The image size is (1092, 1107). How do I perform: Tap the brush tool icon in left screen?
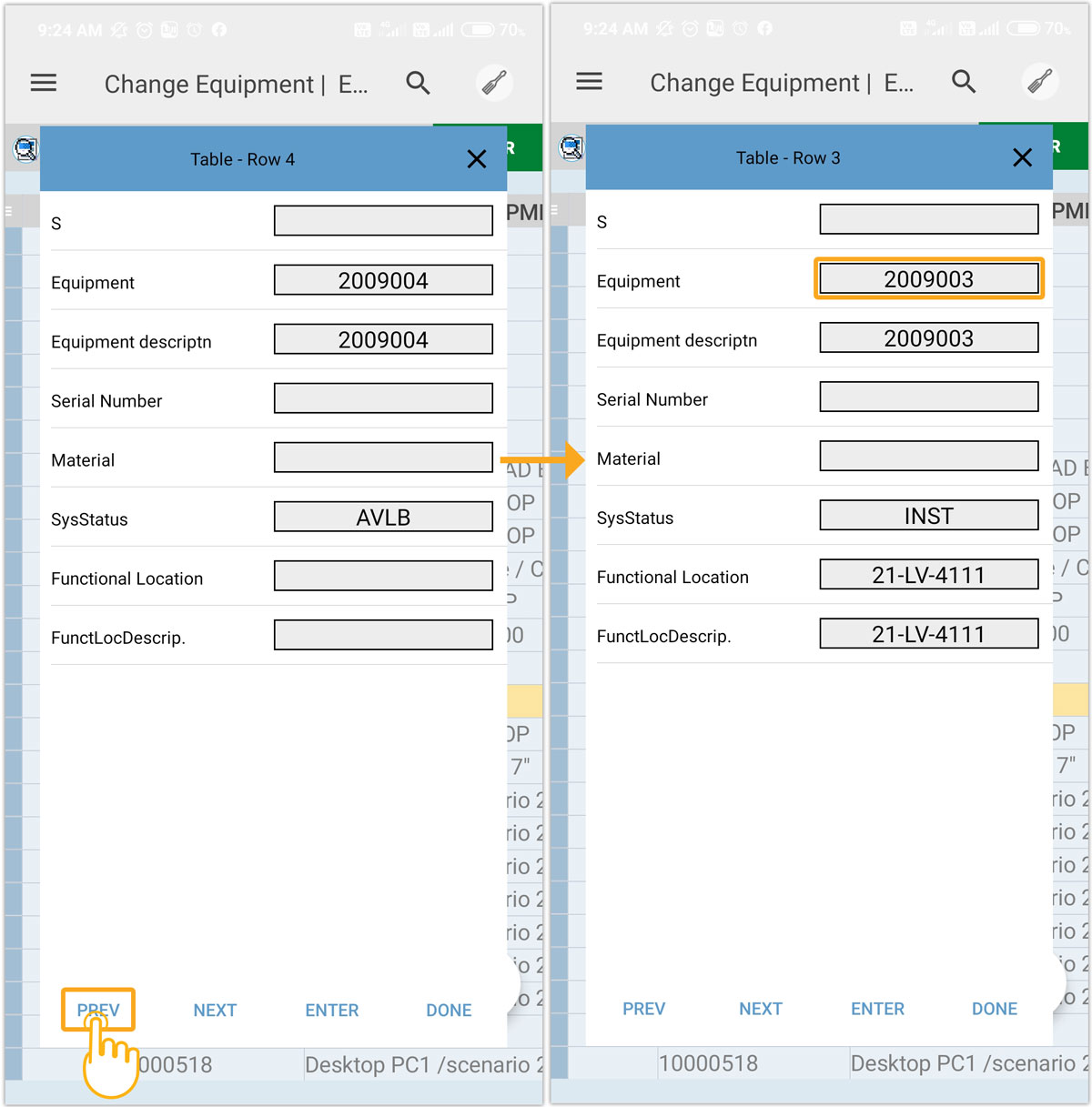(x=494, y=84)
